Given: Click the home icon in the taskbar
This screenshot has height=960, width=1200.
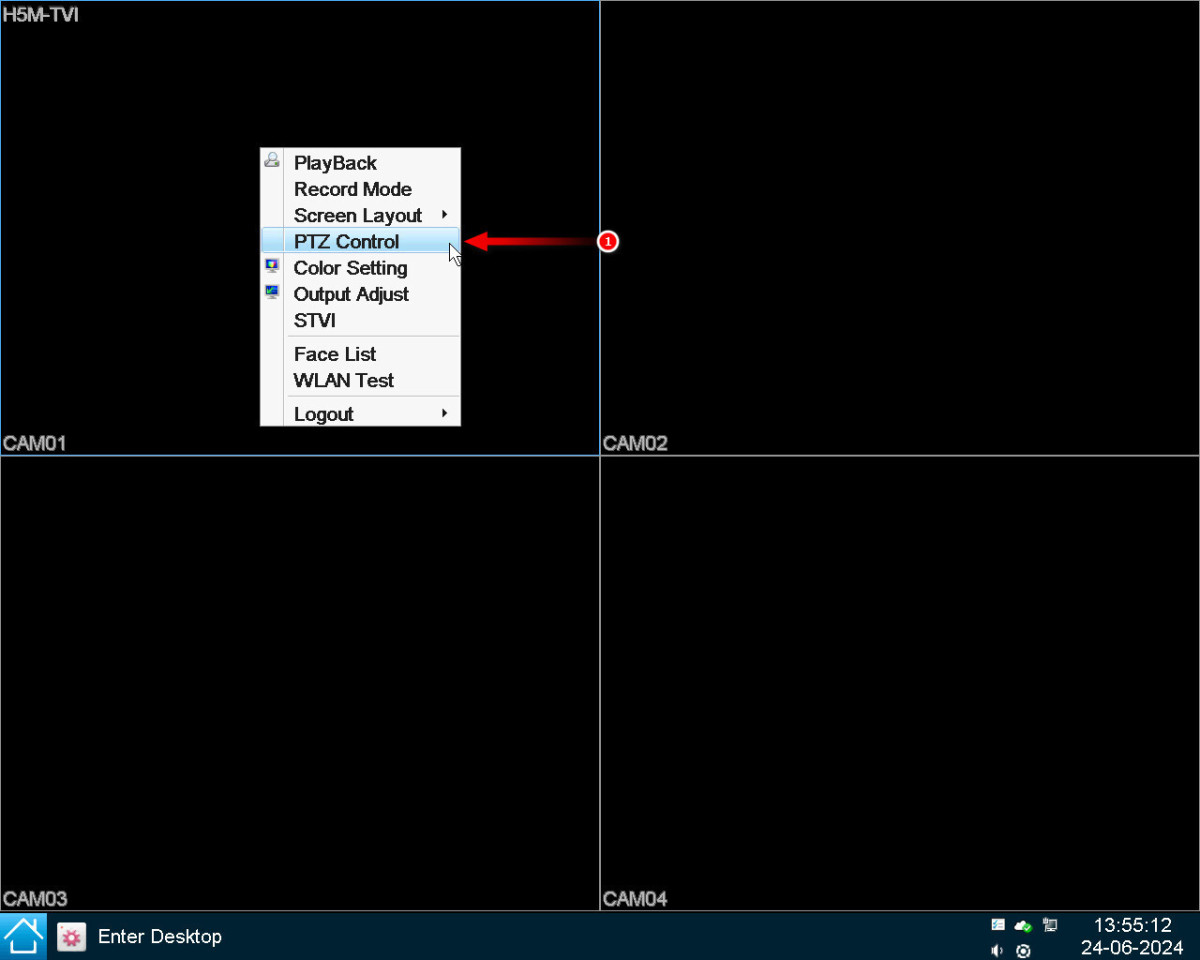Looking at the screenshot, I should pos(23,936).
